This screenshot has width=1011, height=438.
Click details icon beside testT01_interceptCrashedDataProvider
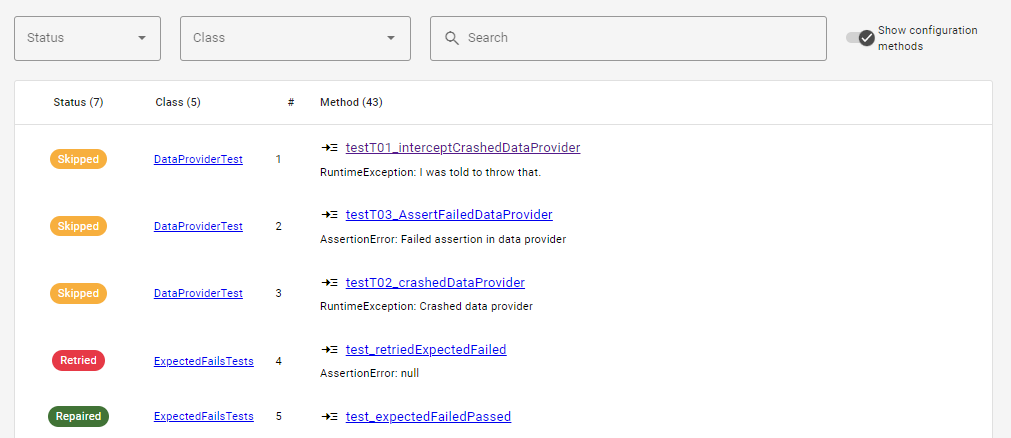pyautogui.click(x=329, y=148)
